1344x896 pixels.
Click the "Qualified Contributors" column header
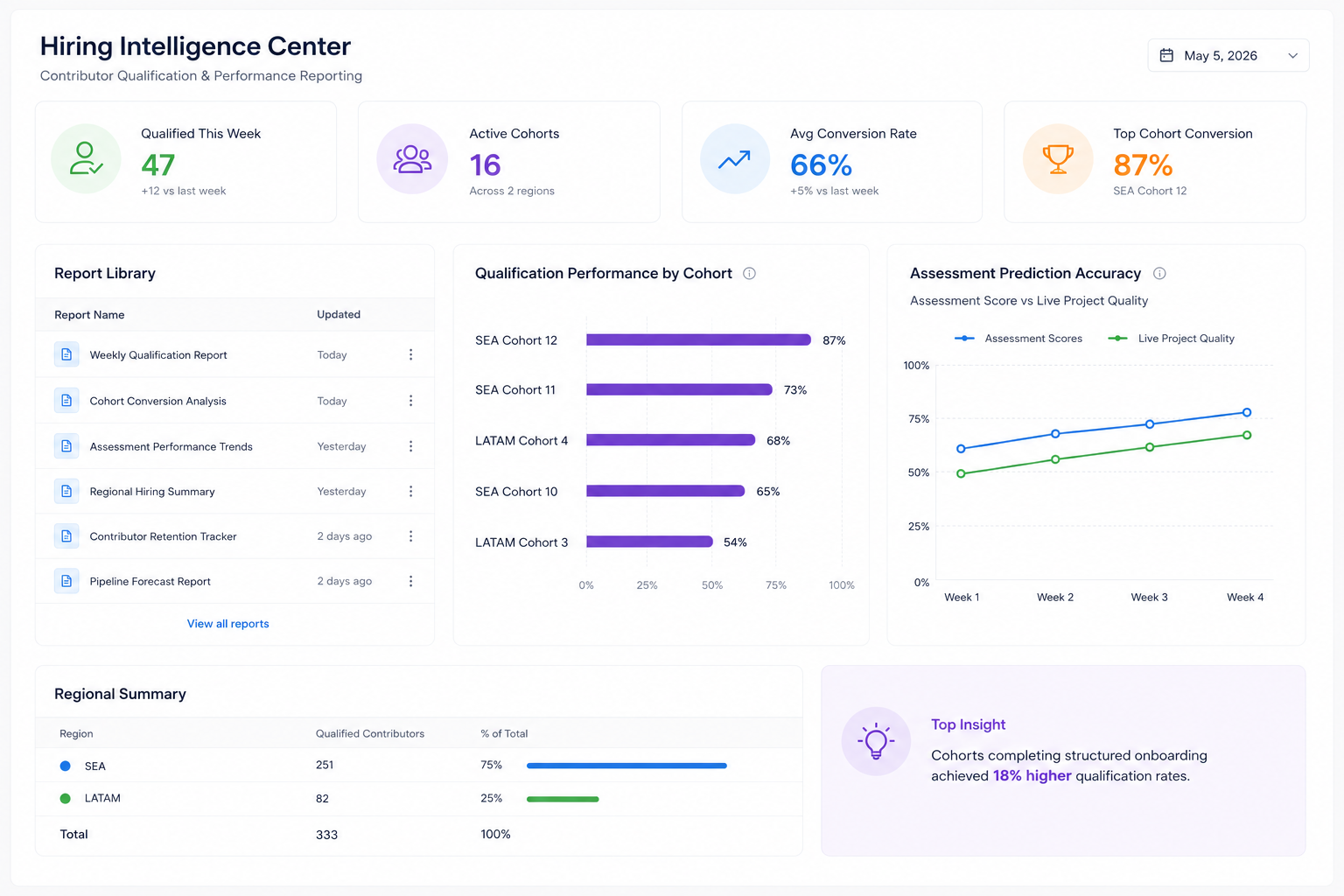370,733
